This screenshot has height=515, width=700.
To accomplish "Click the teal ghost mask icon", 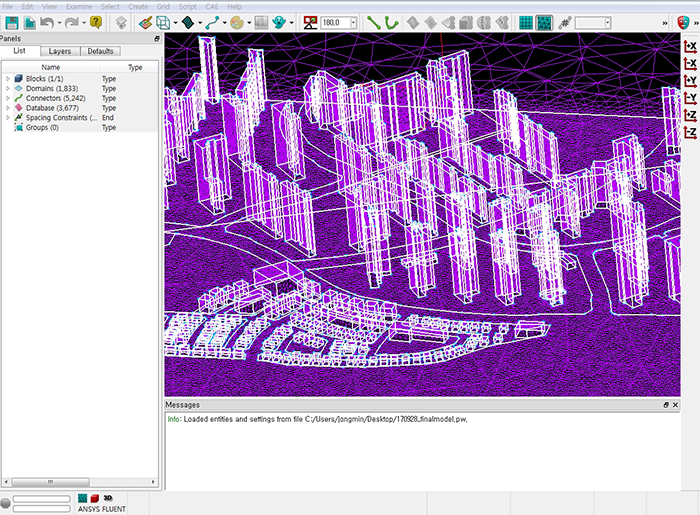I will pos(279,22).
